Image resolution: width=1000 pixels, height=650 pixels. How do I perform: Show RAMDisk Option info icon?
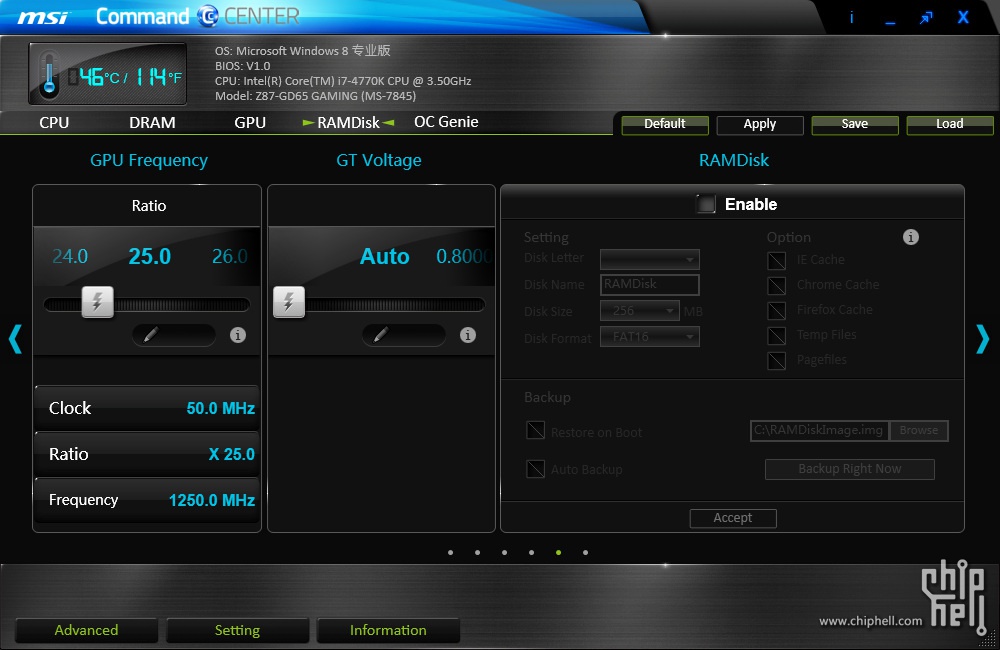911,237
